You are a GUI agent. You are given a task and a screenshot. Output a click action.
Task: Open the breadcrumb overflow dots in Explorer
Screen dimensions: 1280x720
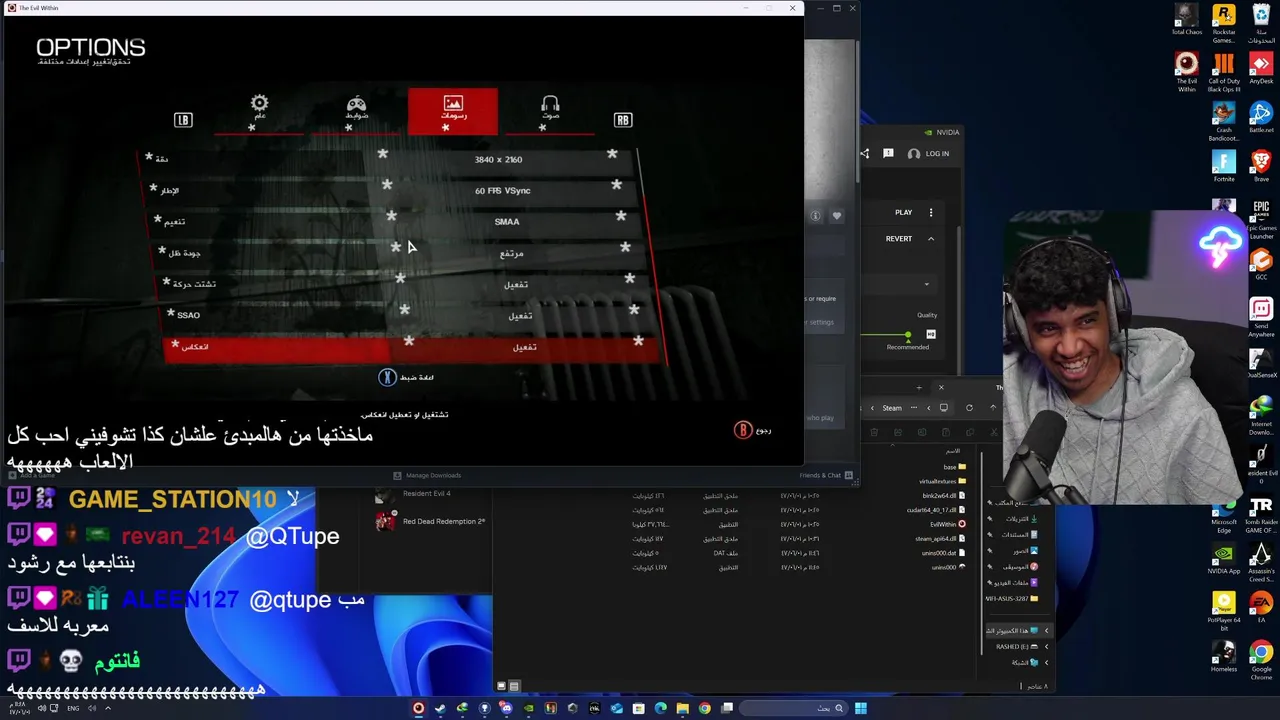point(912,408)
